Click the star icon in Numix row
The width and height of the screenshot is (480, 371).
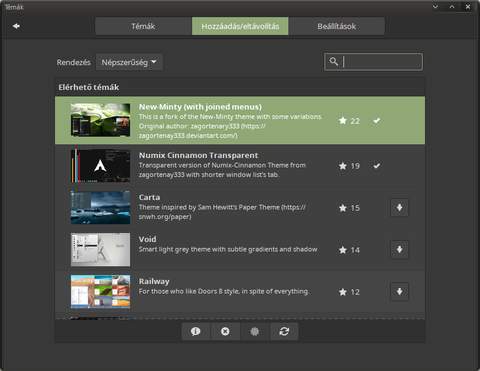[343, 166]
